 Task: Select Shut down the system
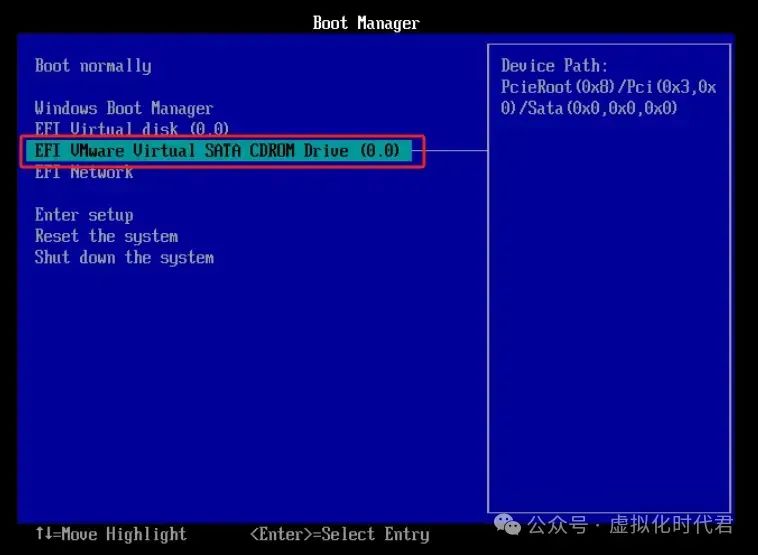pyautogui.click(x=124, y=257)
